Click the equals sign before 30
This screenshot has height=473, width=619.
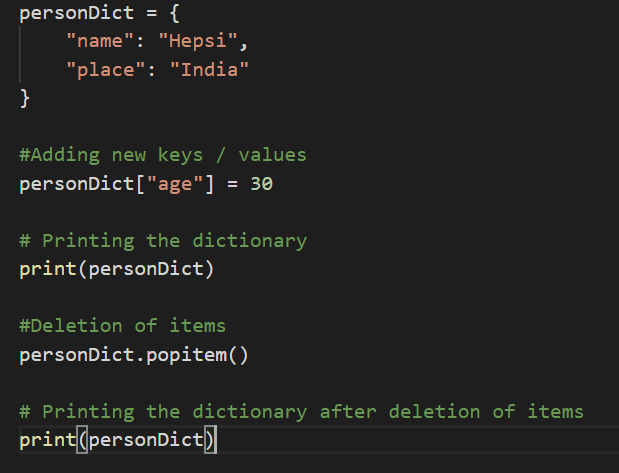(x=233, y=184)
